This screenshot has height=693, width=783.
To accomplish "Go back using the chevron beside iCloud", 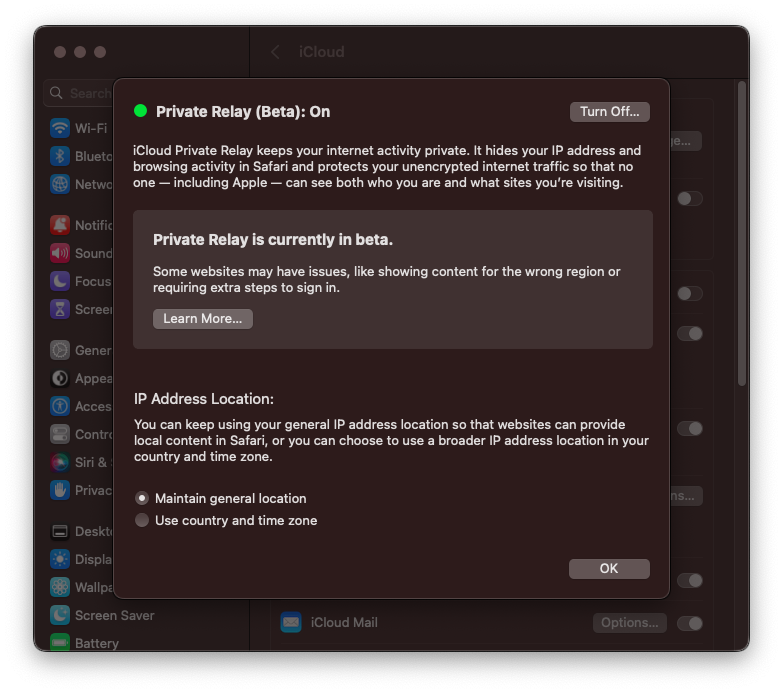I will pos(275,51).
